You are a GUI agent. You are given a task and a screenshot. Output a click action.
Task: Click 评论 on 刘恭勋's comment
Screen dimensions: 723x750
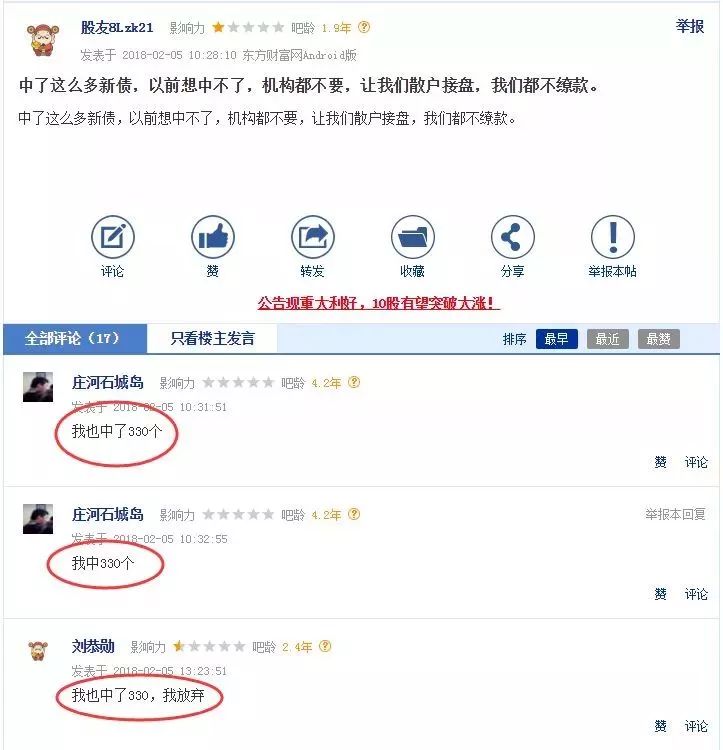coord(696,726)
